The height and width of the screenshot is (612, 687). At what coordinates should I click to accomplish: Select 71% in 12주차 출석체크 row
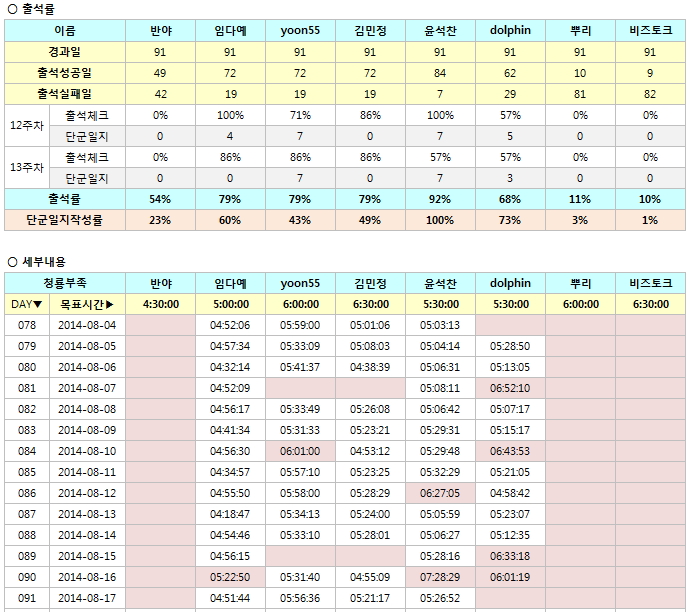(300, 115)
